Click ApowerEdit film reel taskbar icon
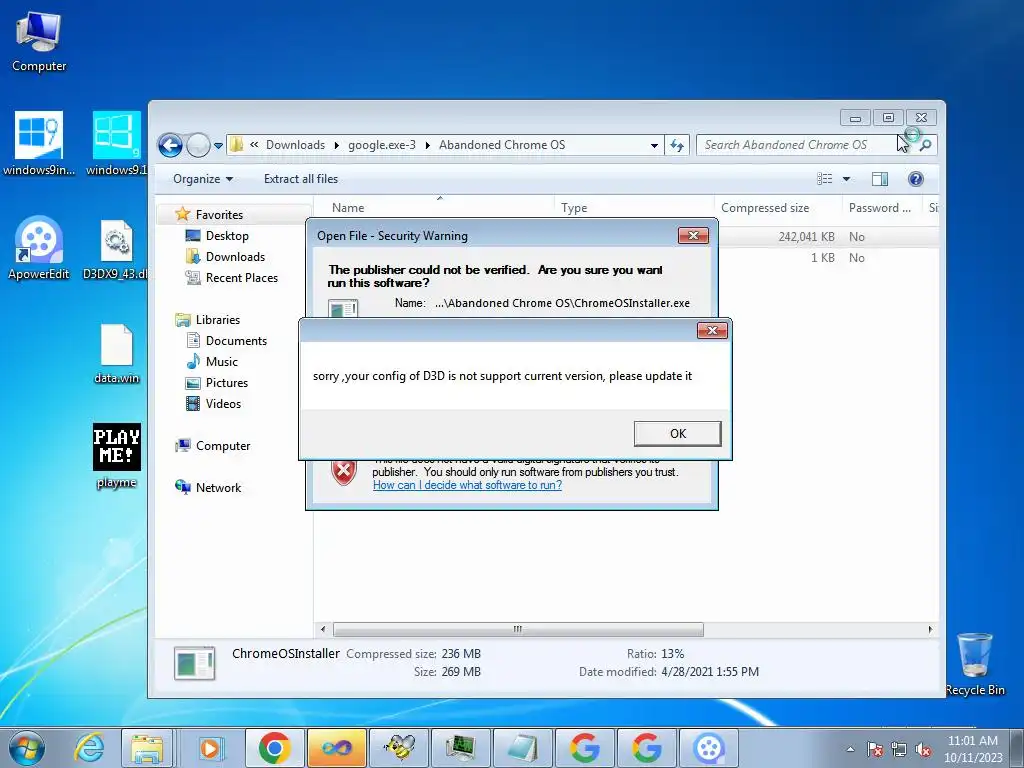 (709, 748)
